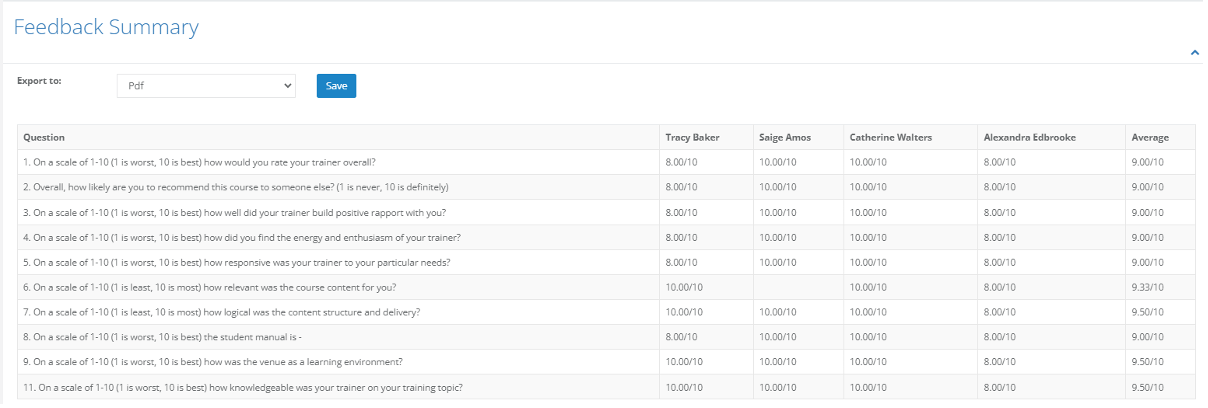Click the Export to label
This screenshot has height=408, width=1208.
click(x=39, y=80)
